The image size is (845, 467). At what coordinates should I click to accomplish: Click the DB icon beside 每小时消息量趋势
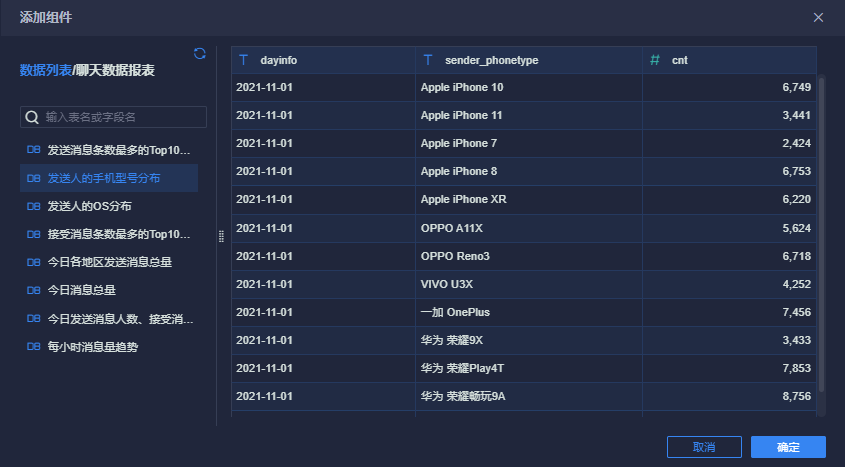pyautogui.click(x=33, y=346)
